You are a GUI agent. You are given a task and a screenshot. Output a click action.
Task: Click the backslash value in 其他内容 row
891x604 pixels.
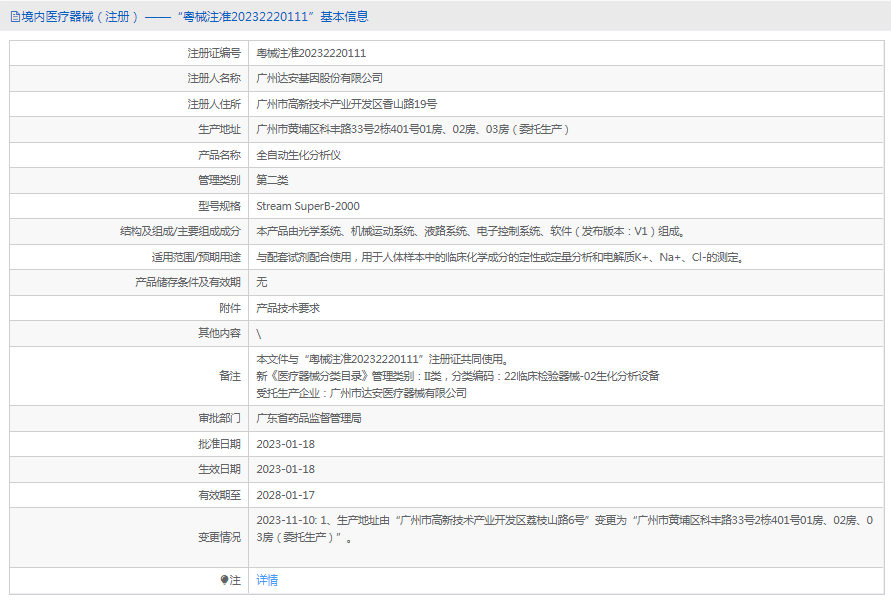(259, 334)
